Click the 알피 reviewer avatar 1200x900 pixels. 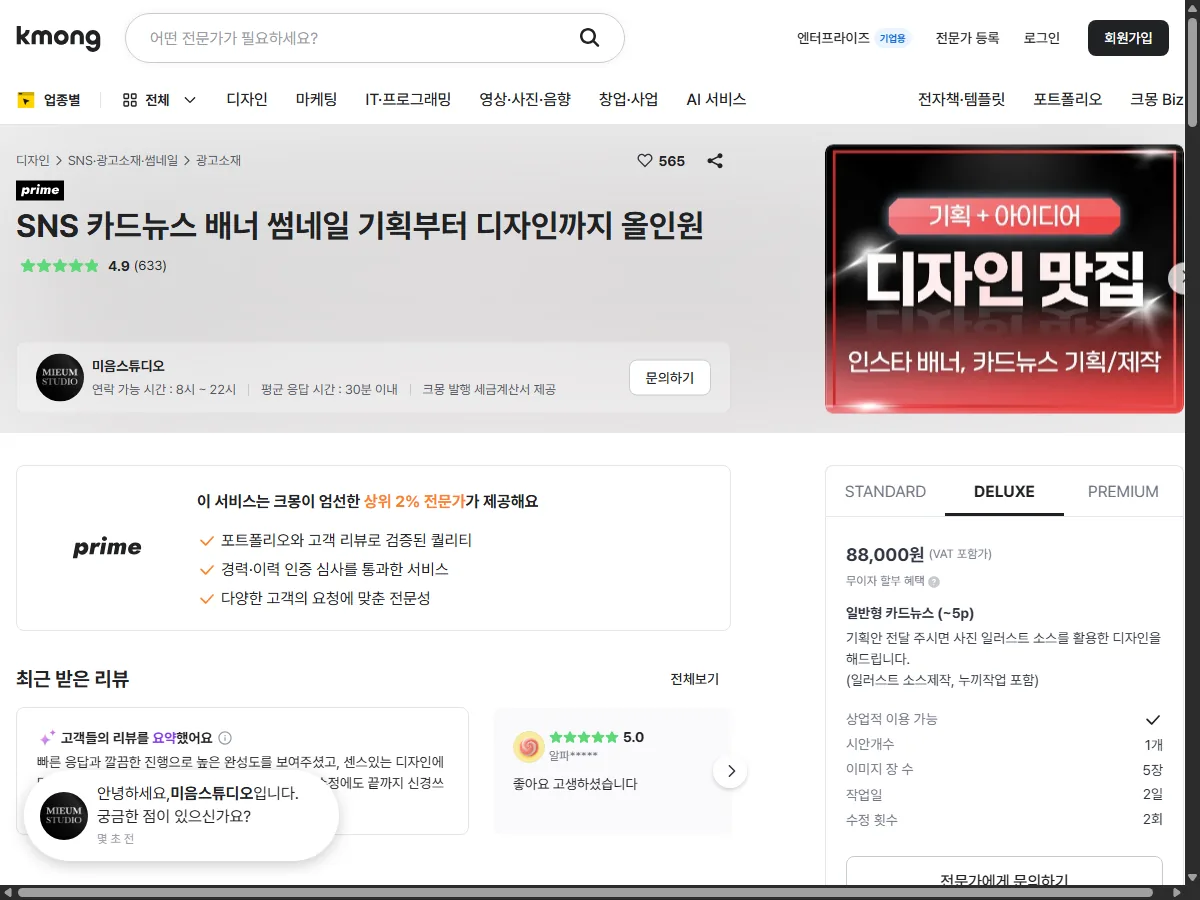click(529, 747)
